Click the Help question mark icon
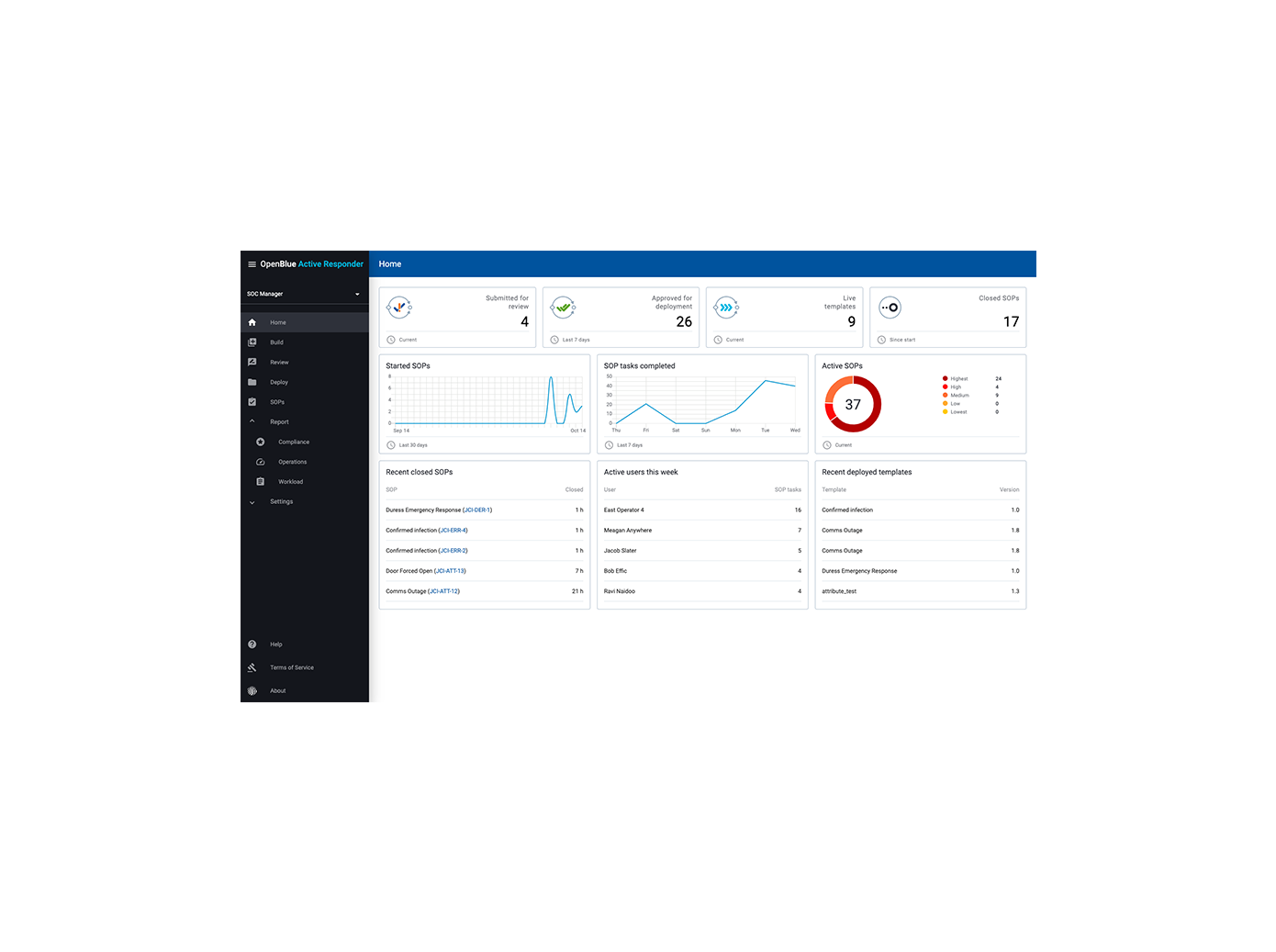The width and height of the screenshot is (1276, 952). pyautogui.click(x=252, y=644)
